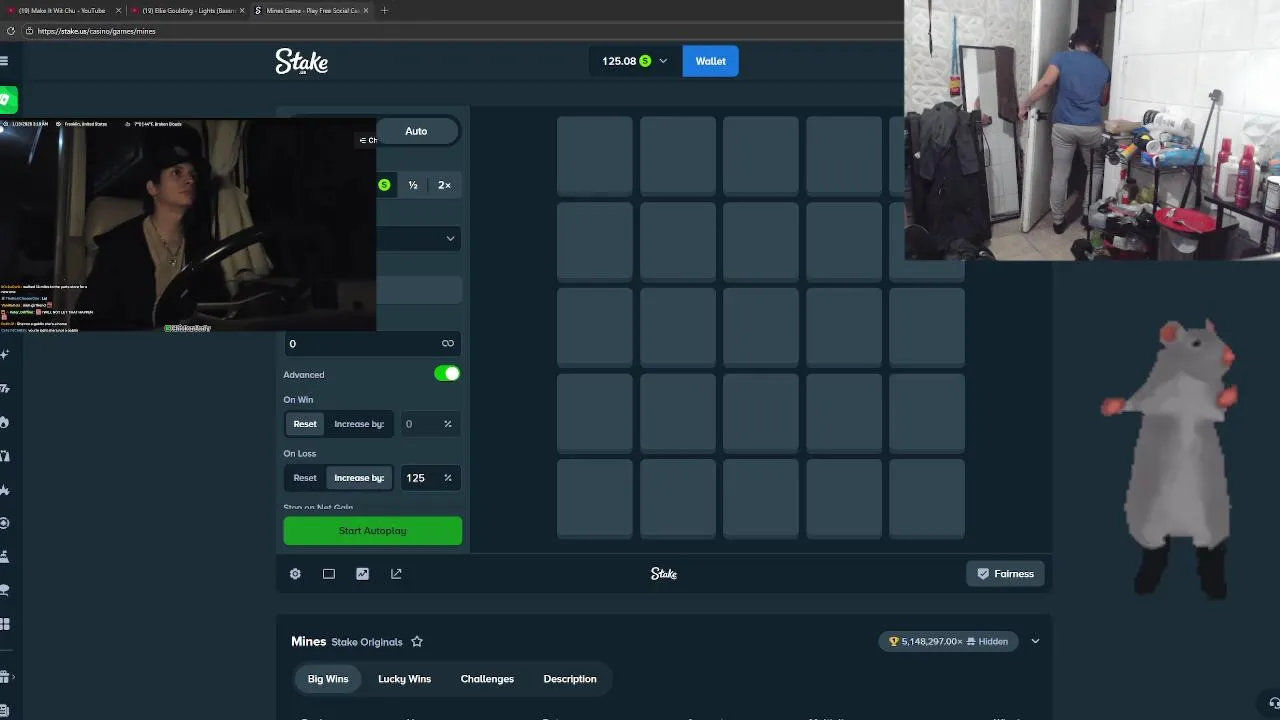Double the bet with 2× button
1280x720 pixels.
coord(444,185)
